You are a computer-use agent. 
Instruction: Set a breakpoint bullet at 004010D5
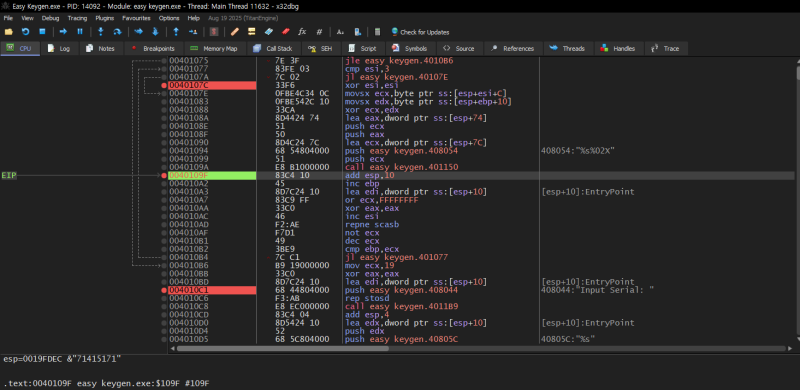tap(164, 339)
